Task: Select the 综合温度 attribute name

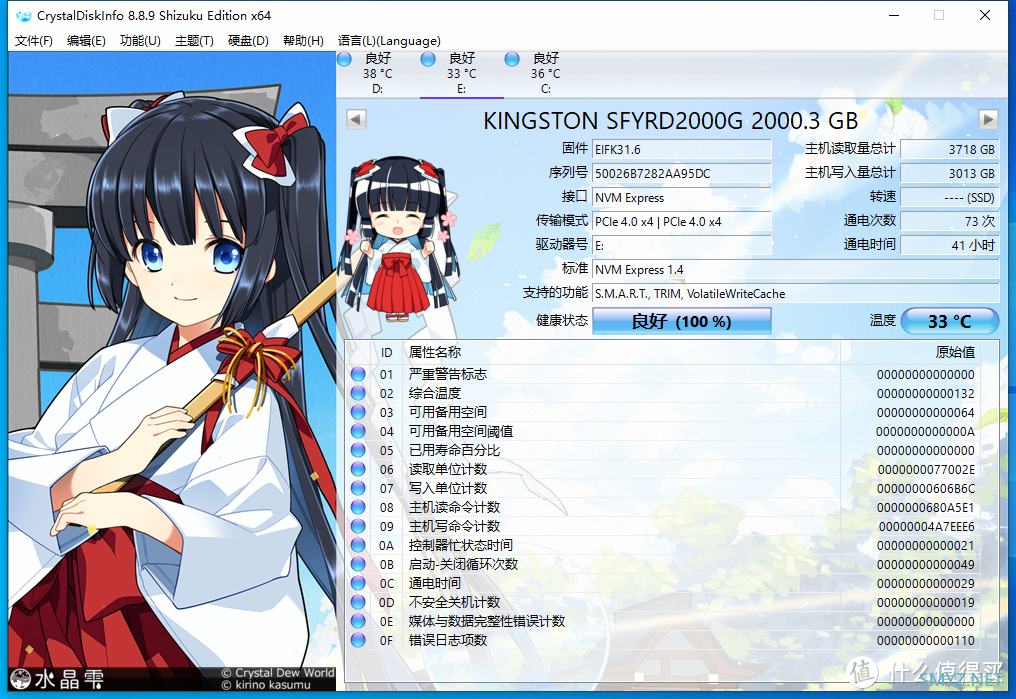Action: click(x=435, y=393)
